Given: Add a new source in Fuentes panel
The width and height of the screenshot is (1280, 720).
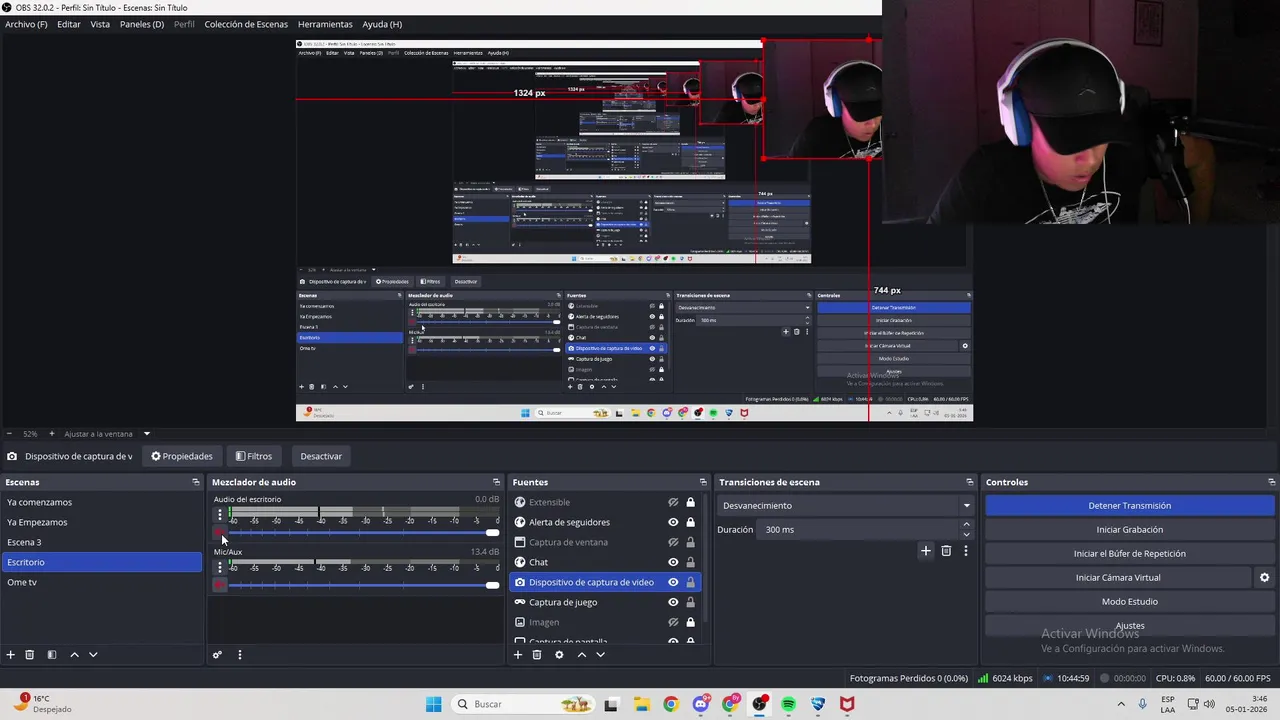Looking at the screenshot, I should pos(518,655).
